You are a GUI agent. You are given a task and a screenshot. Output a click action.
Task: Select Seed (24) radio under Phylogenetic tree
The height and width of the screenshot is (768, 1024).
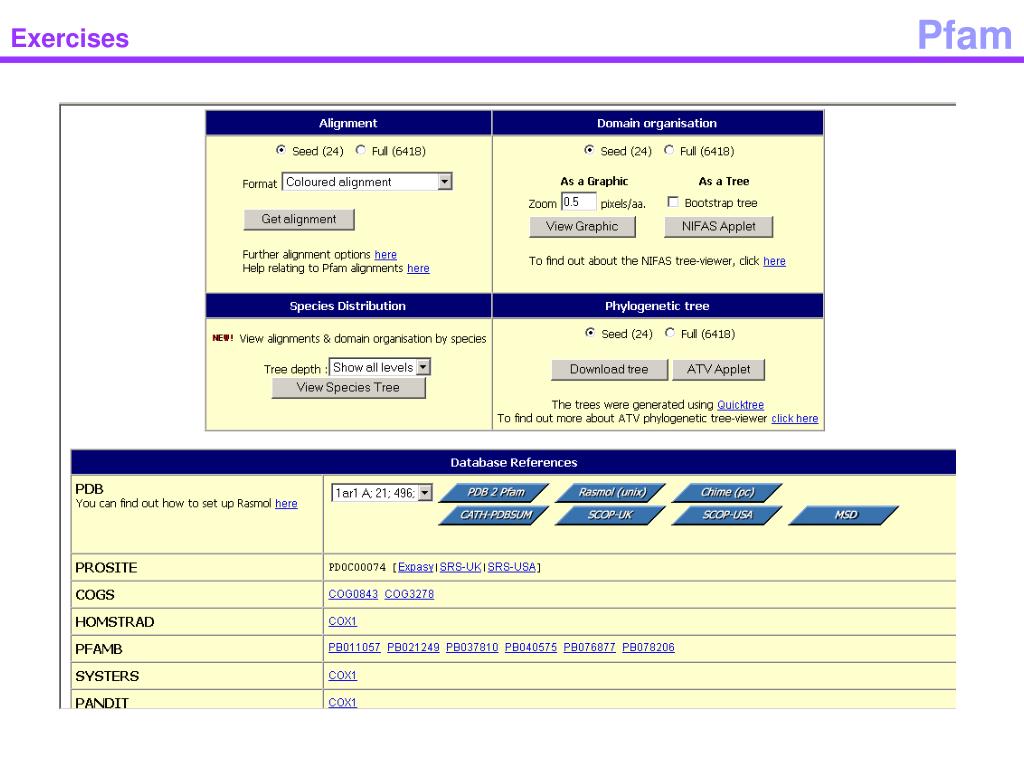(x=590, y=333)
